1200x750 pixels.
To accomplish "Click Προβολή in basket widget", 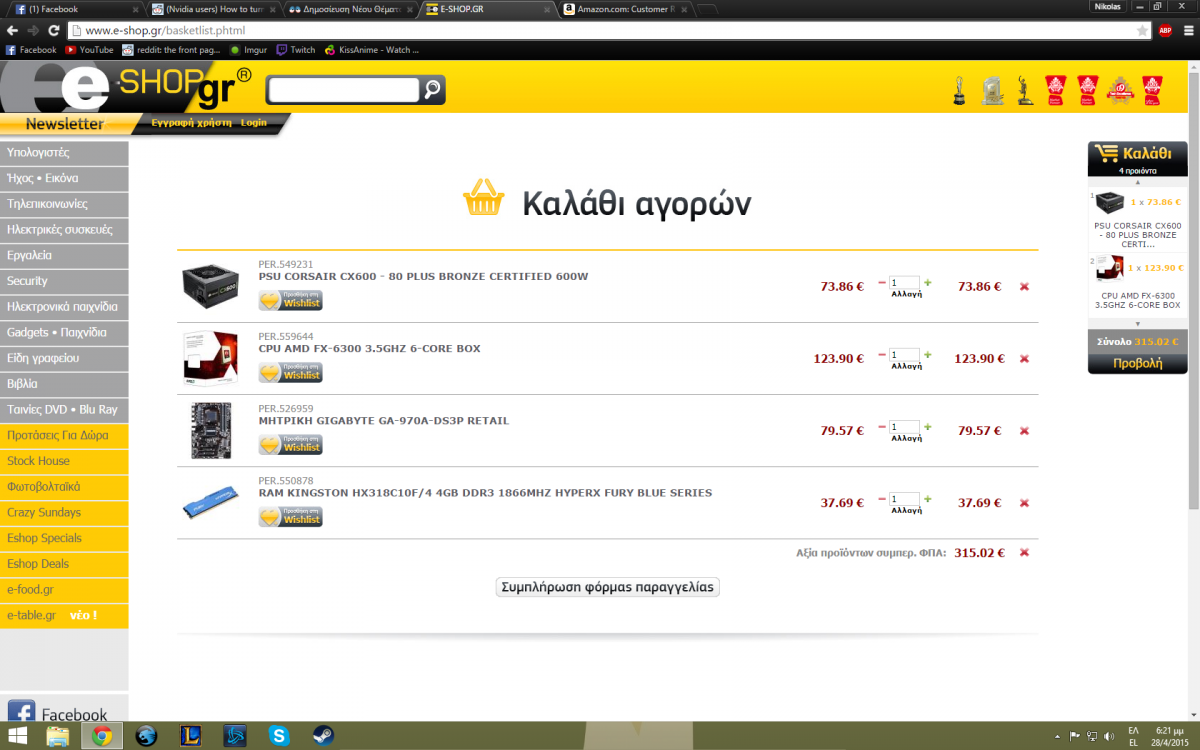I will (1138, 364).
